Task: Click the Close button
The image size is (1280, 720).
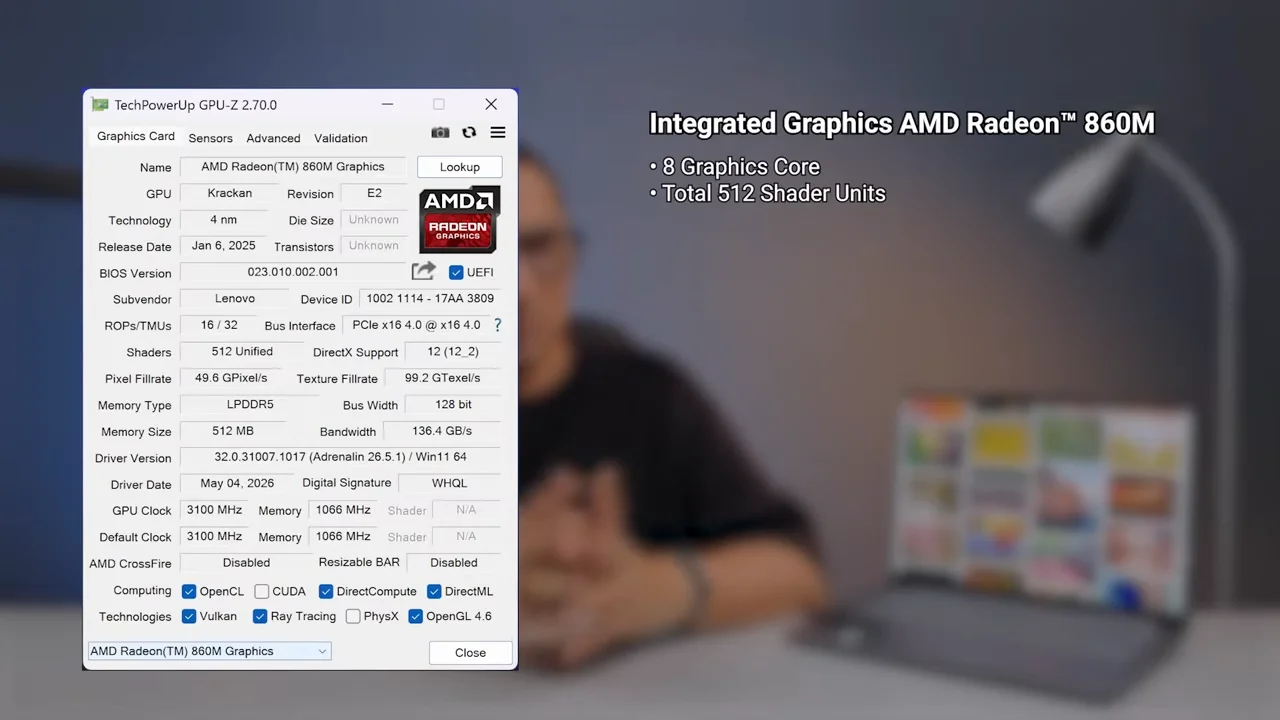Action: 470,652
